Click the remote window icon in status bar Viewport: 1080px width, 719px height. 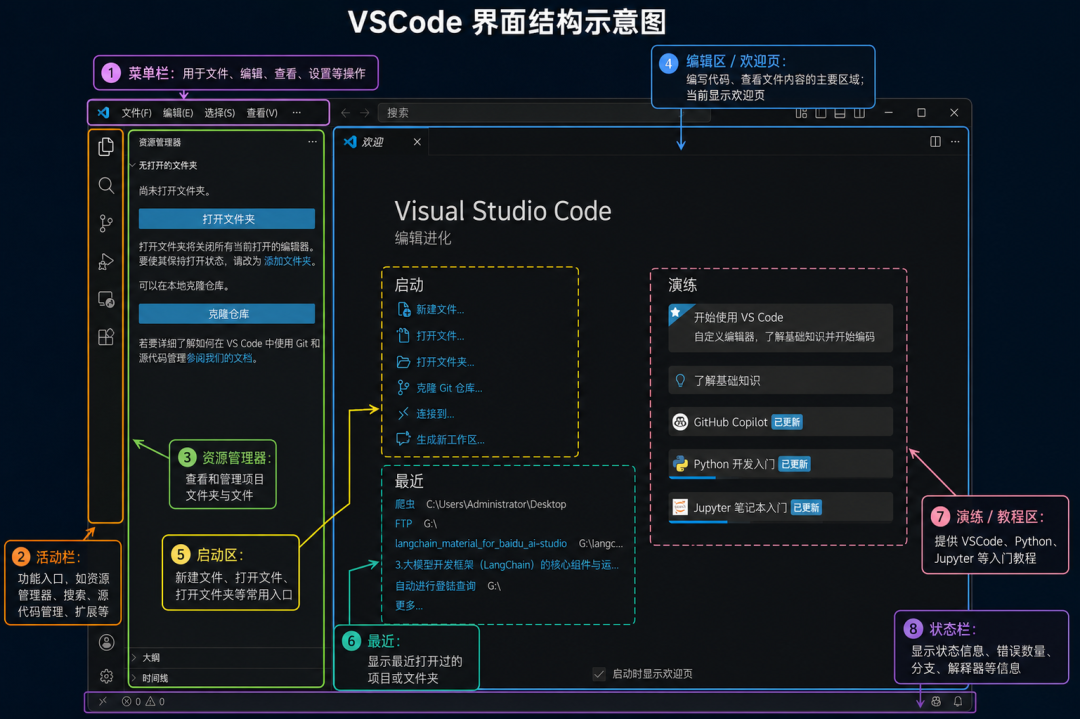[103, 701]
